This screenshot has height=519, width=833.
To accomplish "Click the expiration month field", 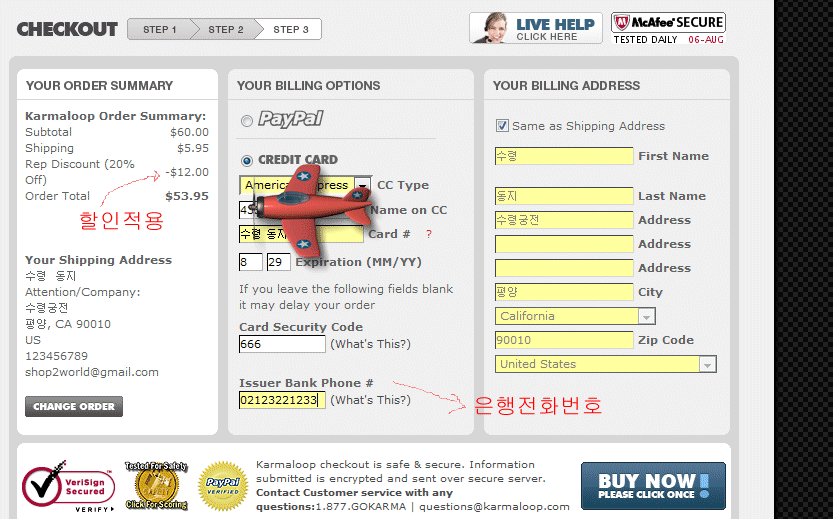I will pyautogui.click(x=251, y=262).
